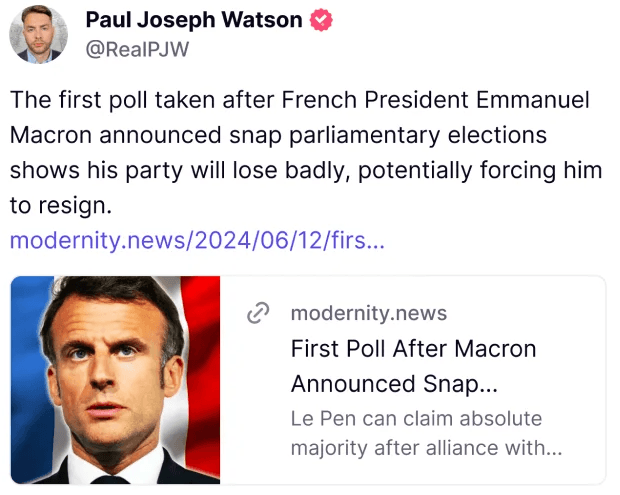Click the gray modernity.news domain label in card
620x495 pixels.
[369, 313]
